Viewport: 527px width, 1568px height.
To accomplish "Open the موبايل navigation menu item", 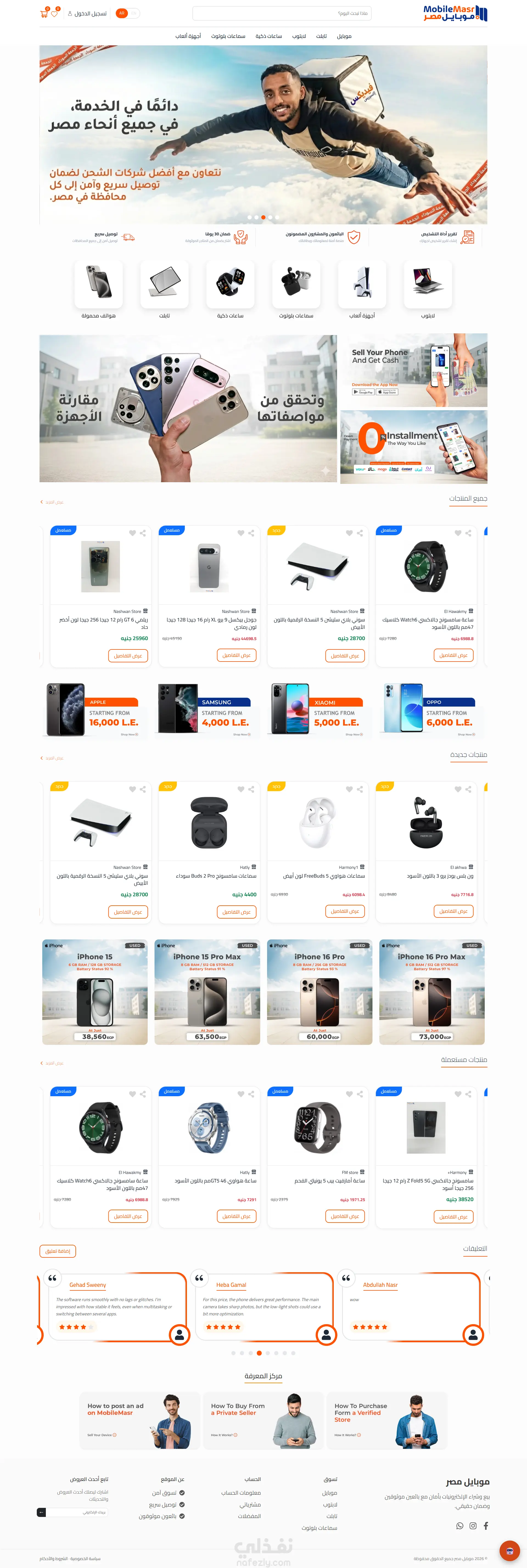I will (344, 37).
